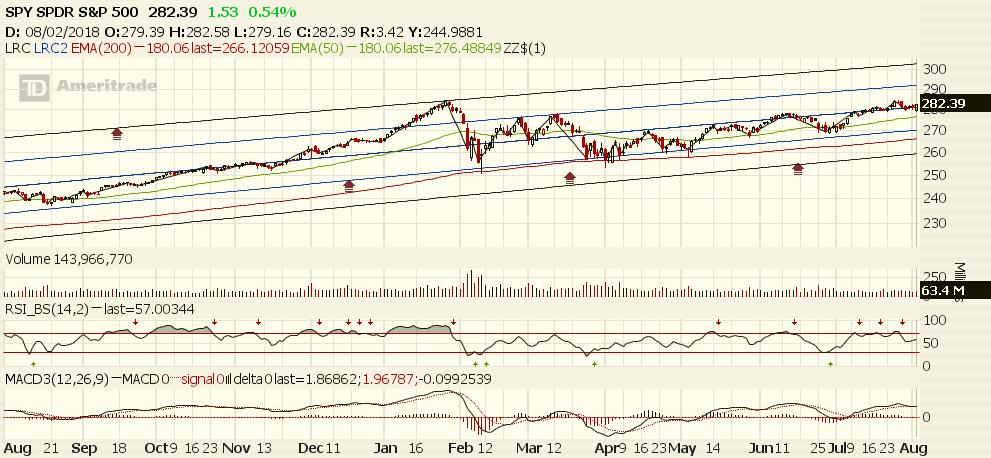
Task: Click the Volume 143,966,770 panel label
Action: (69, 259)
